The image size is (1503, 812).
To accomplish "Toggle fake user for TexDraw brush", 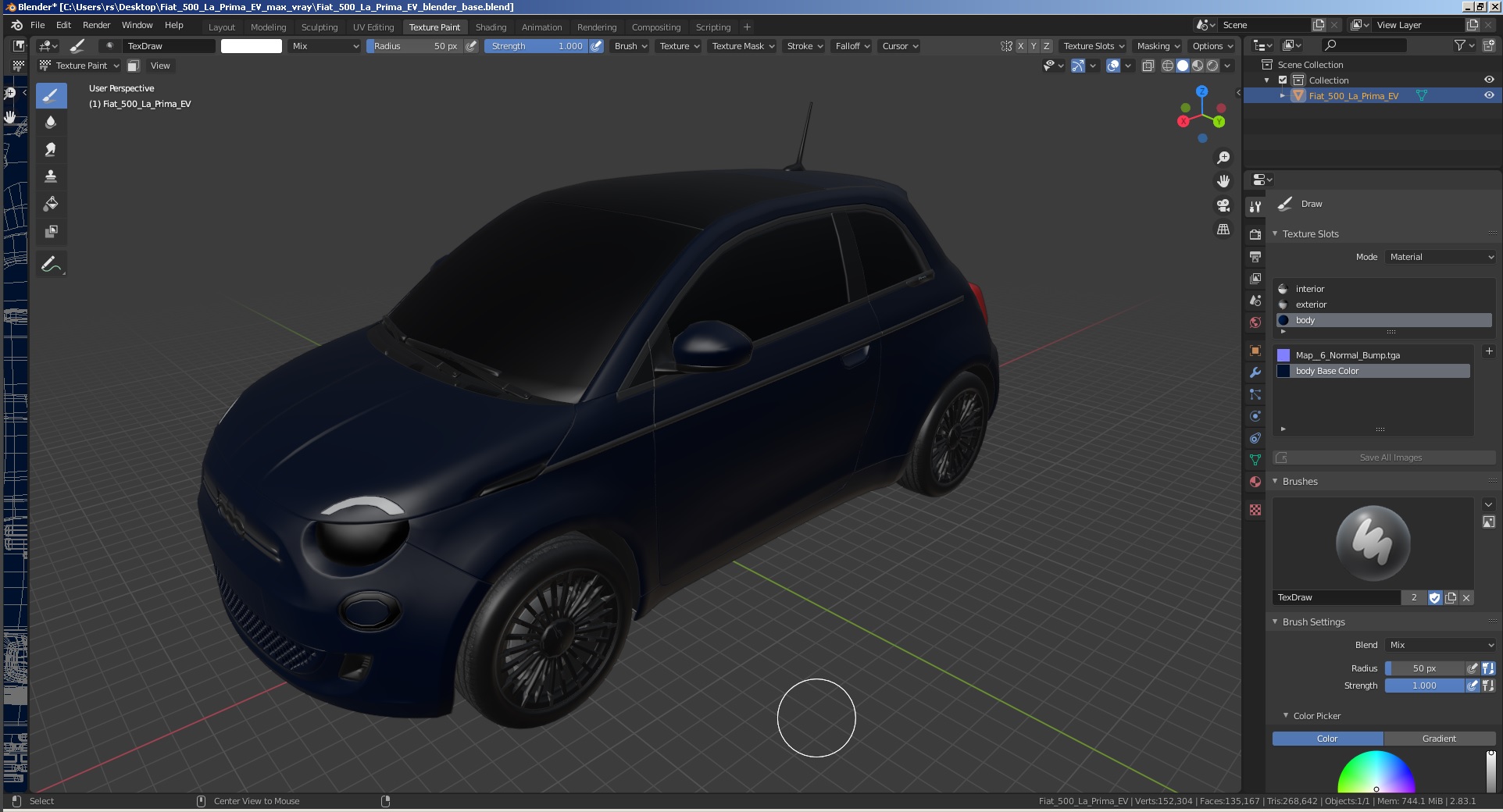I will click(x=1435, y=597).
